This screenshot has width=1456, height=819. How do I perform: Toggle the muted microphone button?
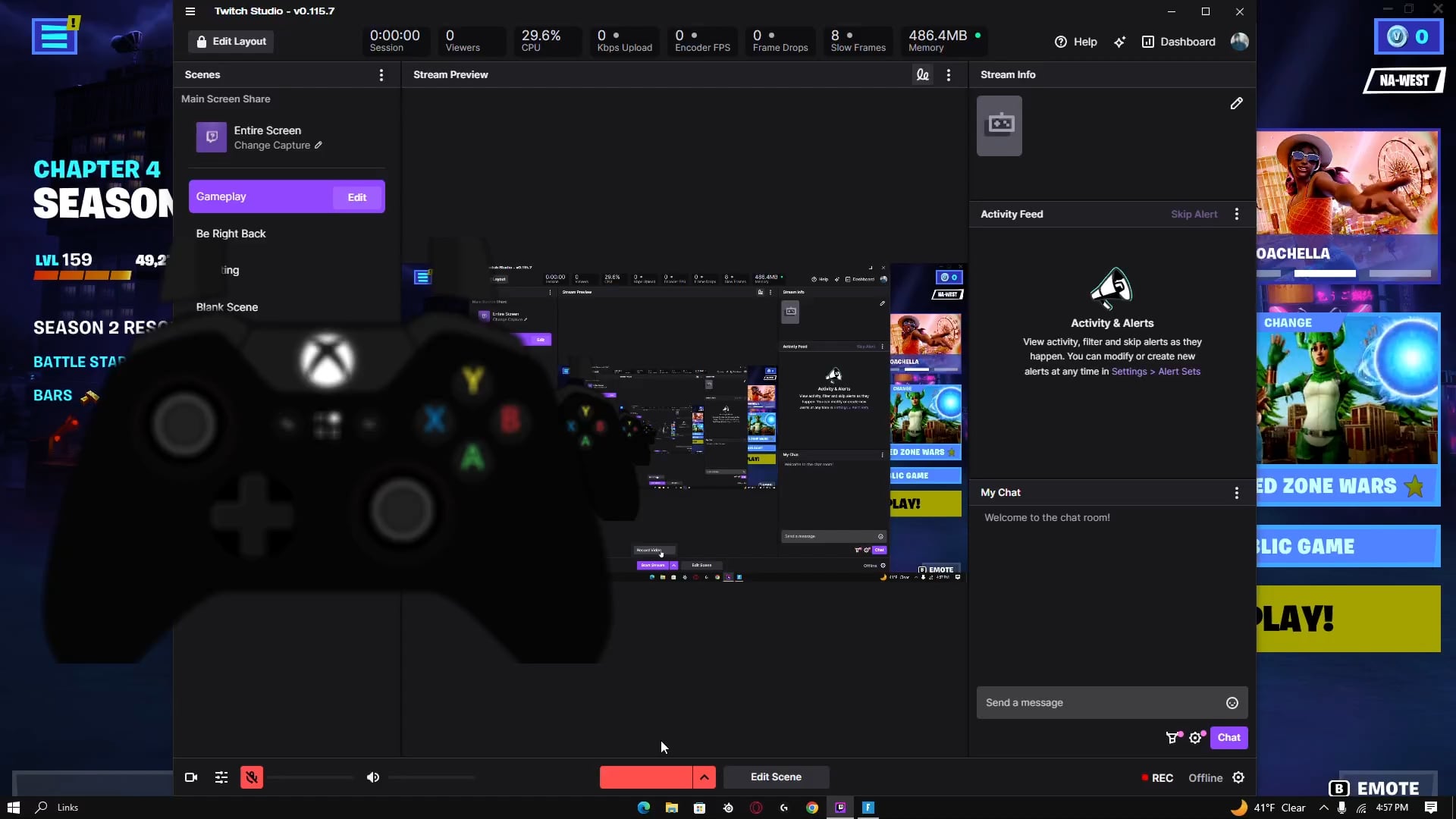(252, 777)
